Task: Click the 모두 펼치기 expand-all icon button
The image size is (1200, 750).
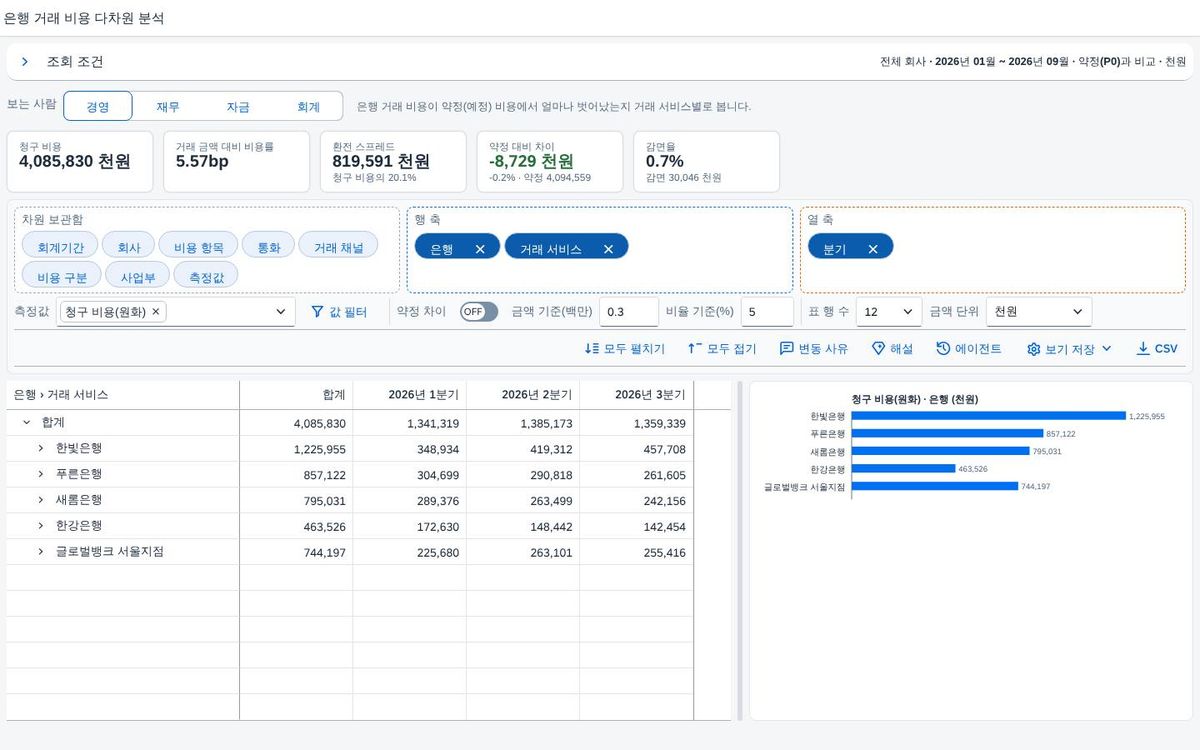Action: point(625,349)
